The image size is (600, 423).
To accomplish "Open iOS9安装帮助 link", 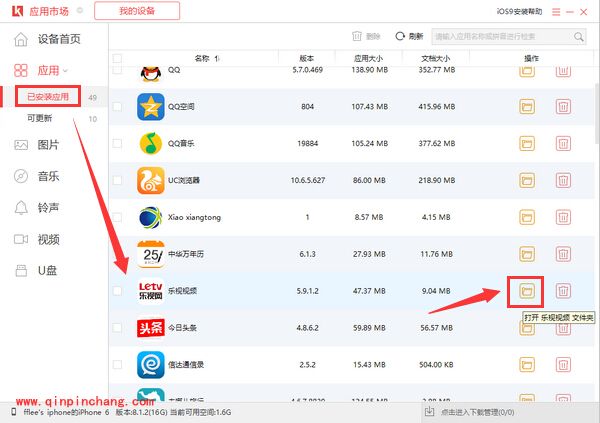I will (519, 11).
